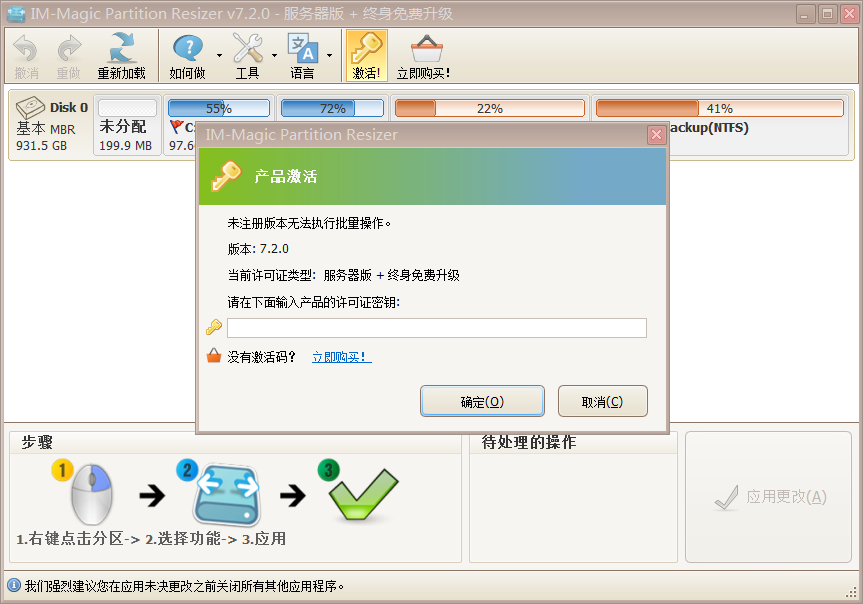
Task: Click the 重做 (Redo) toolbar icon
Action: click(68, 50)
